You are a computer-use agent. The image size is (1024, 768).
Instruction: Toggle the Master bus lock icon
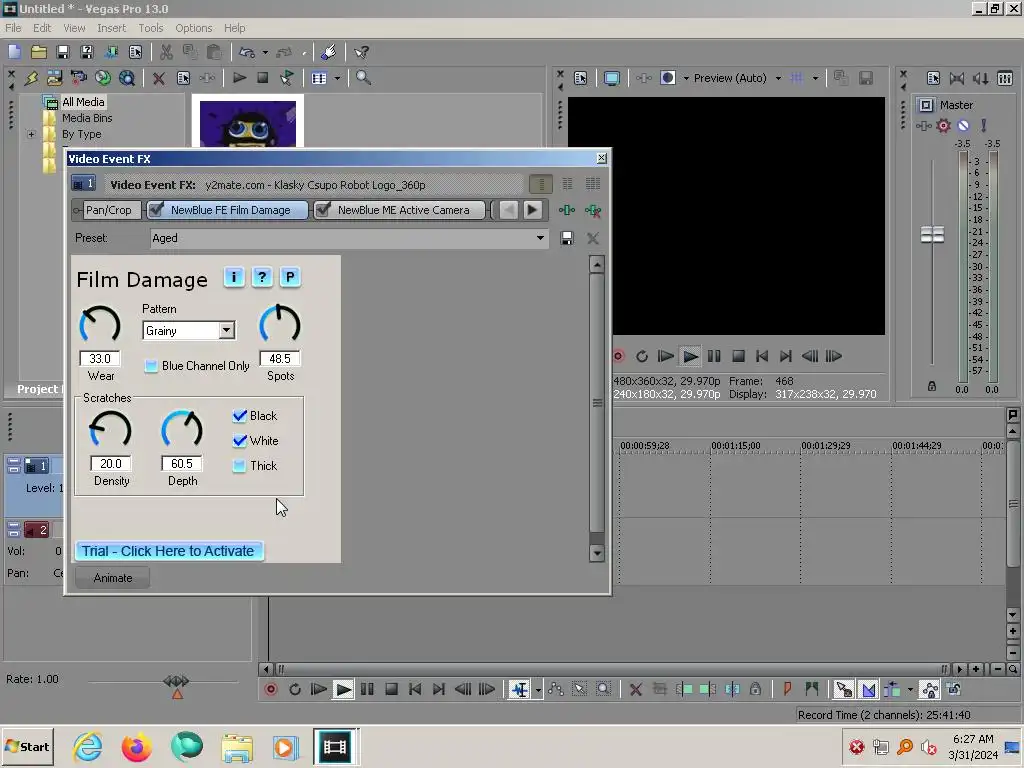point(932,387)
